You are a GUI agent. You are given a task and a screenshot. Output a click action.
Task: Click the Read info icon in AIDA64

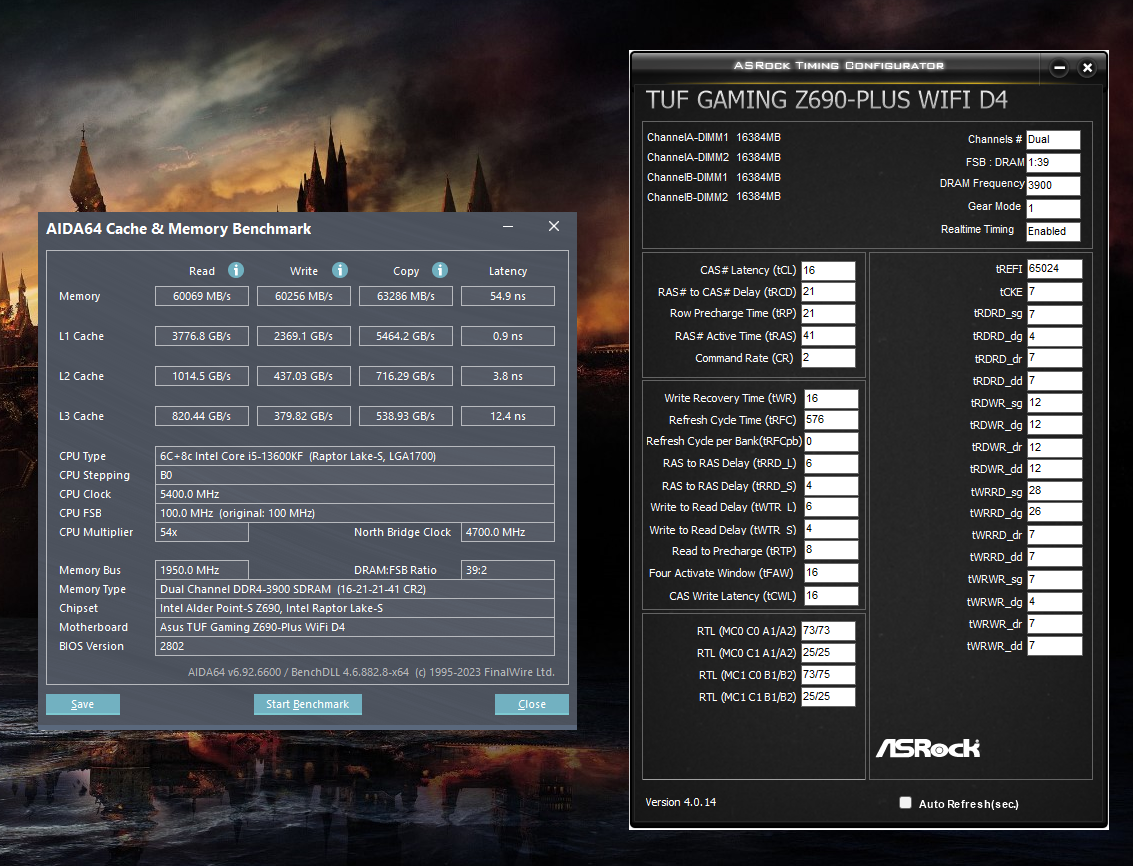(236, 270)
